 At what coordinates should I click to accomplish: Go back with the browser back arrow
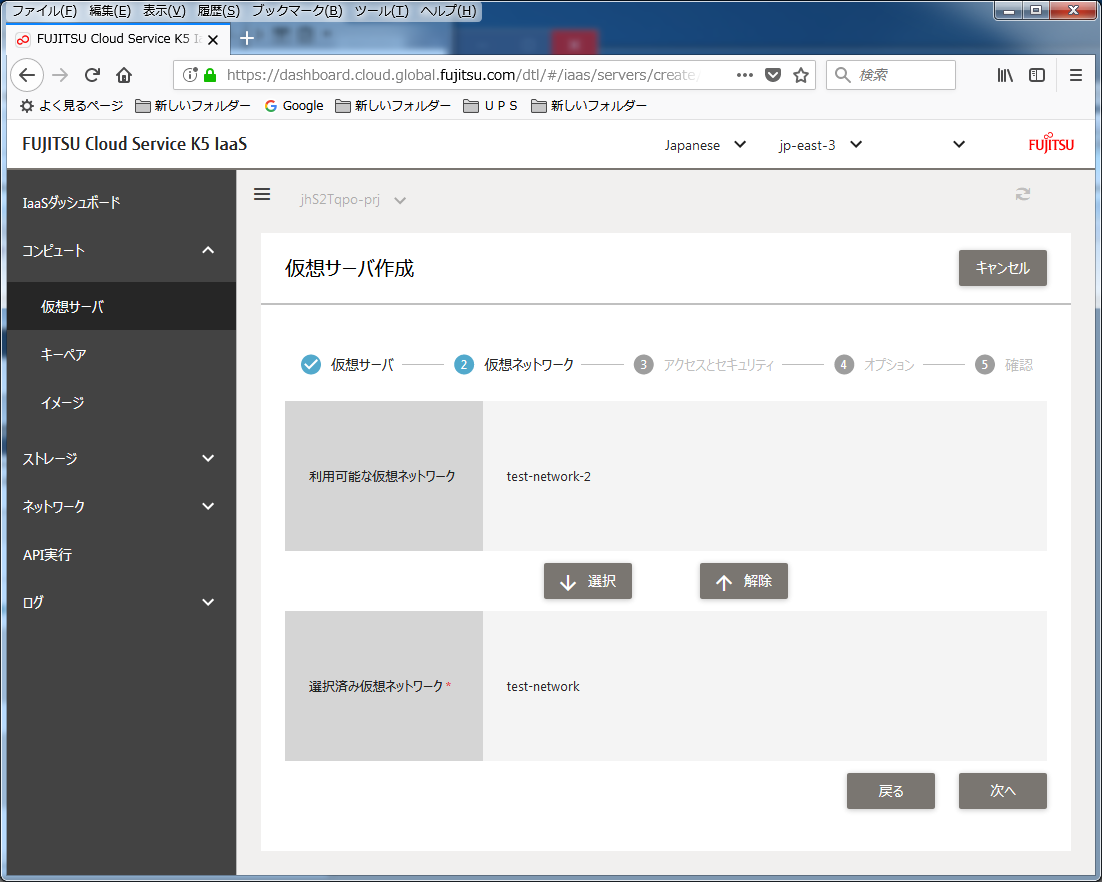click(27, 74)
